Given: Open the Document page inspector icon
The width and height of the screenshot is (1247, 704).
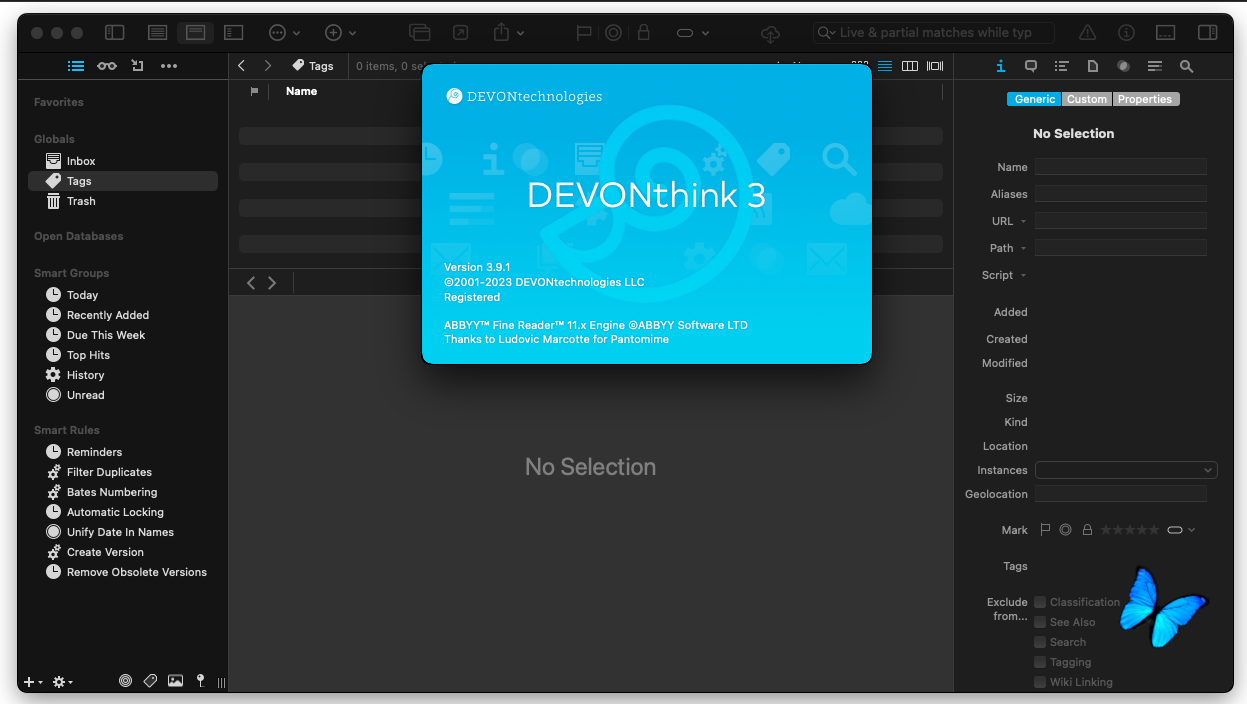Looking at the screenshot, I should point(1093,66).
